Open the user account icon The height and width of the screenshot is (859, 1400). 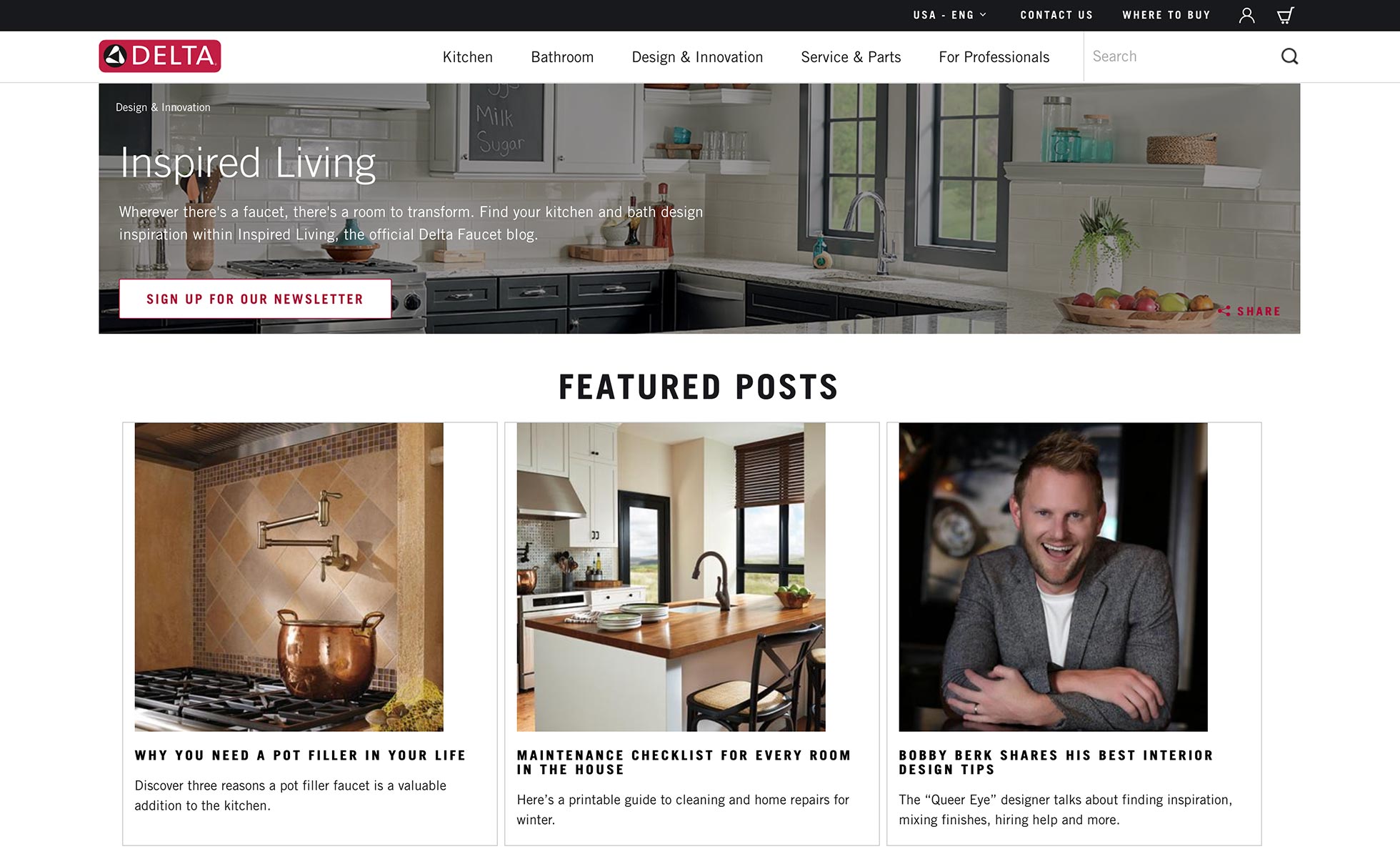1246,15
